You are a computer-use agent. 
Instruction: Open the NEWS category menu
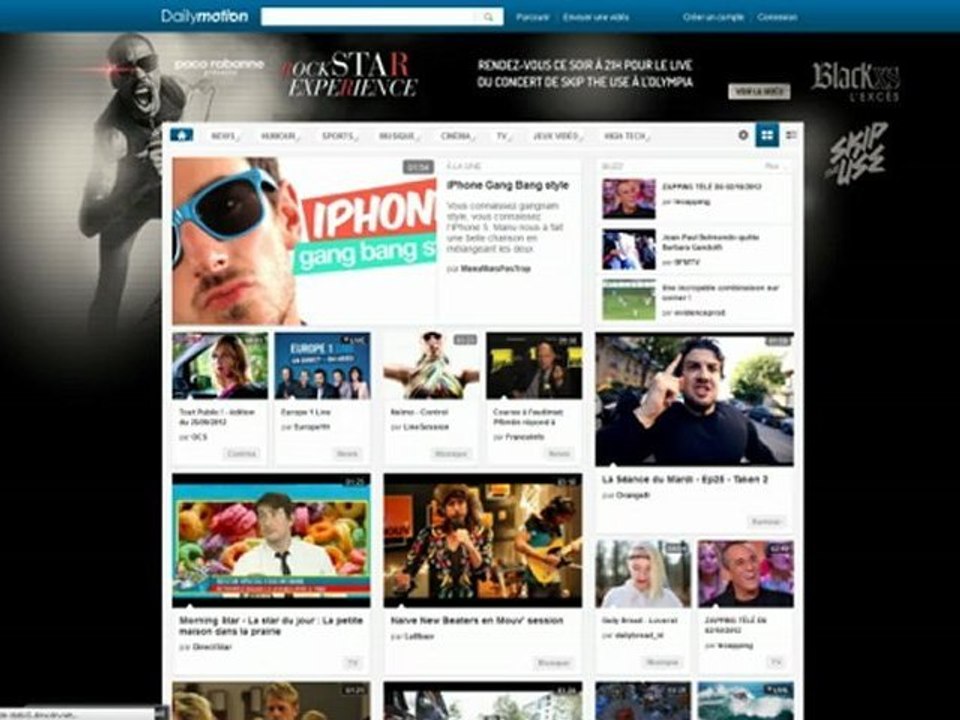coord(225,136)
